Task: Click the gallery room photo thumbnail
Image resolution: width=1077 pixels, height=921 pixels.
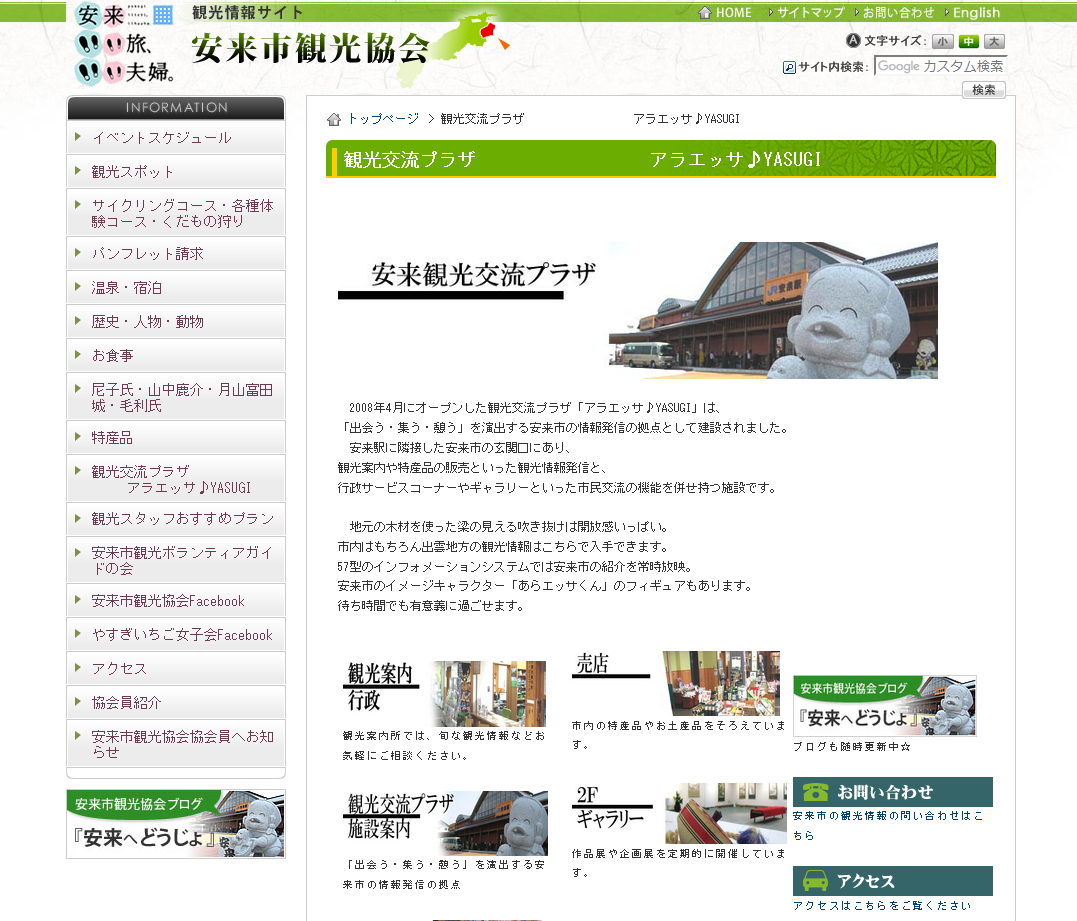Action: coord(726,813)
